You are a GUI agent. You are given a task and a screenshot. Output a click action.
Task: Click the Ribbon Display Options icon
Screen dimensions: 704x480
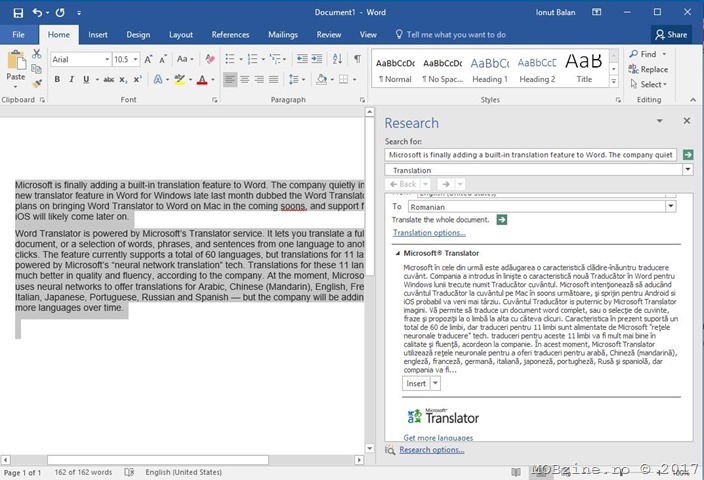point(596,12)
